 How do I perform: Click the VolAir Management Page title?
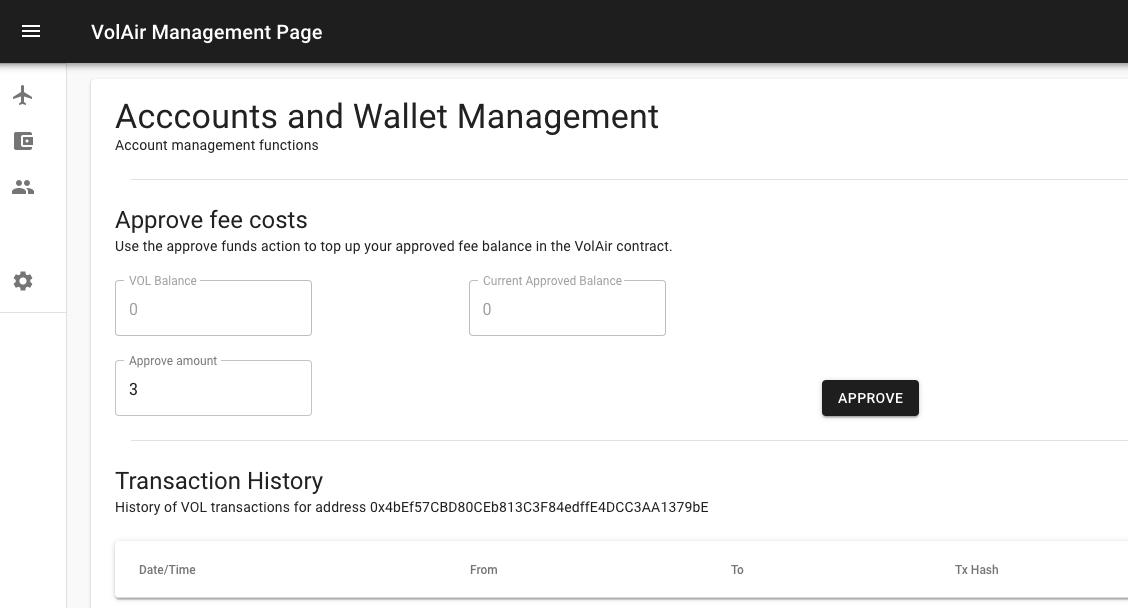coord(206,32)
